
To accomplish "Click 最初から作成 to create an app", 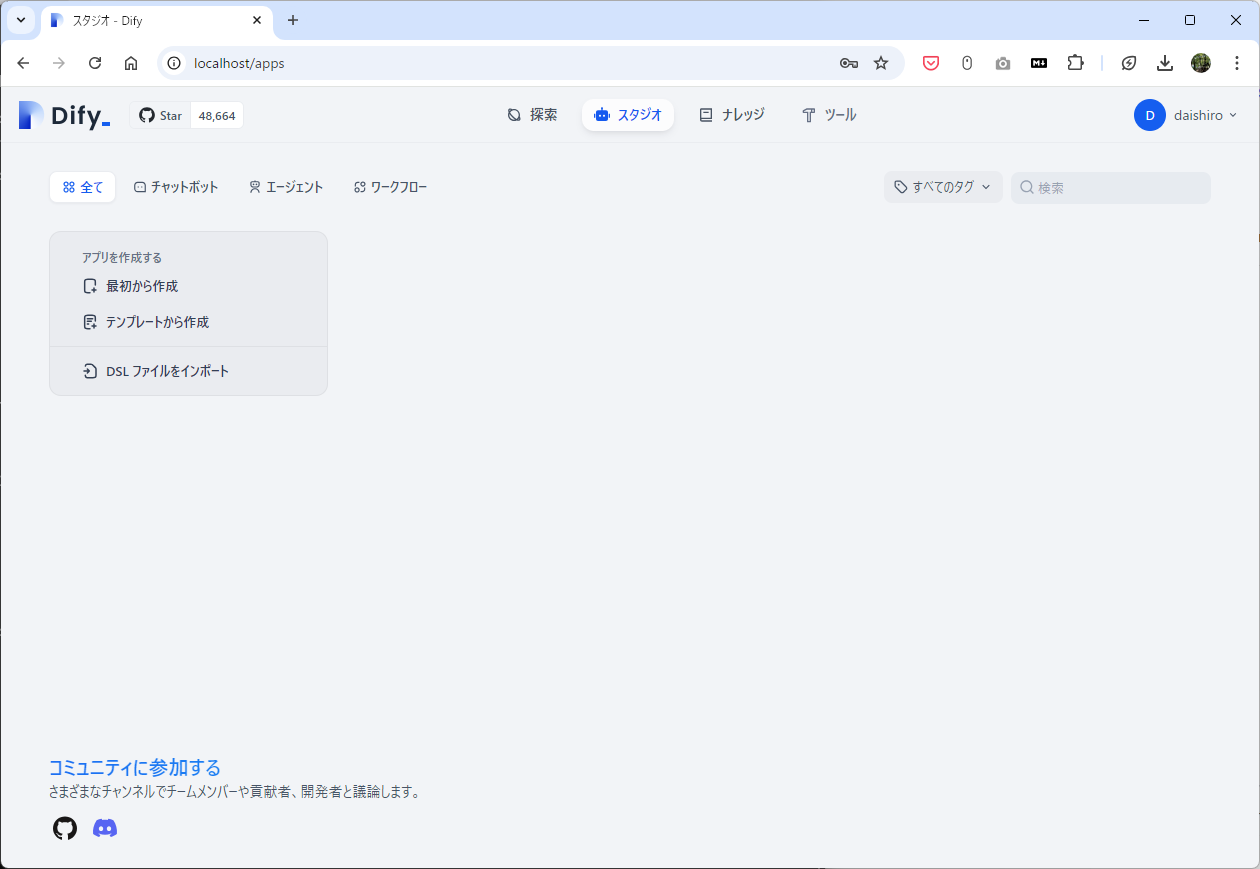I will pos(141,285).
